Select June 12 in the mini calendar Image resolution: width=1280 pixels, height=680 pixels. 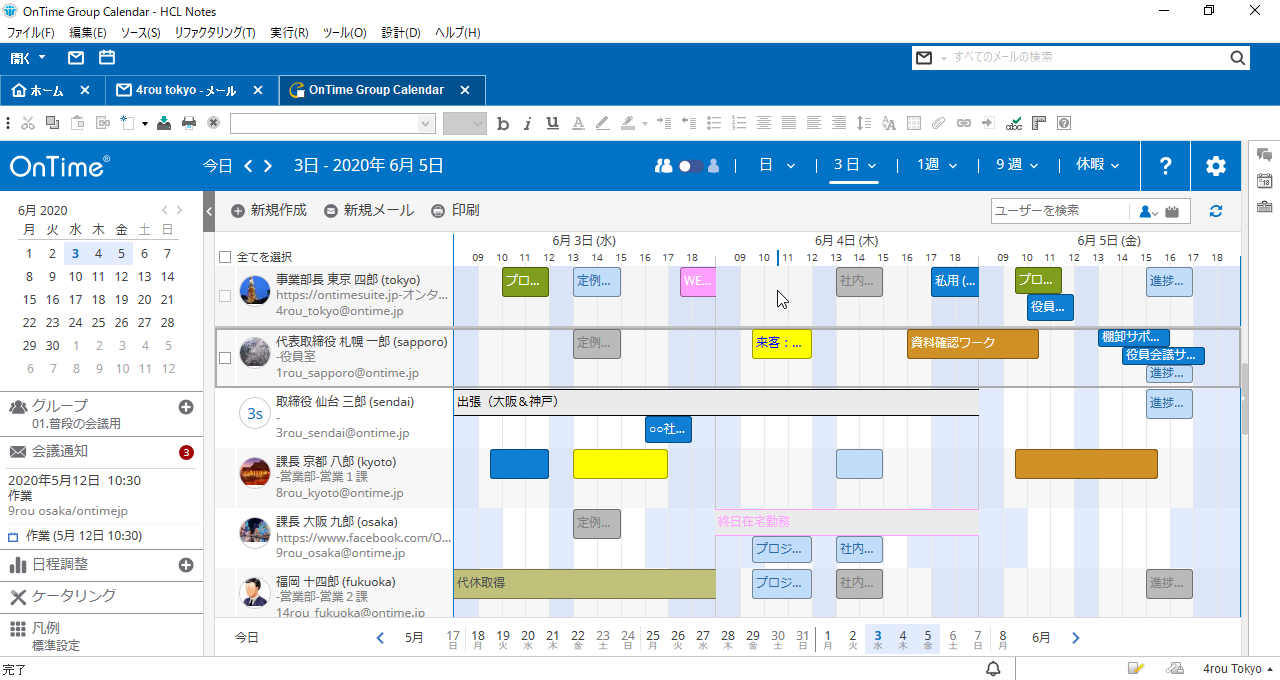point(121,277)
